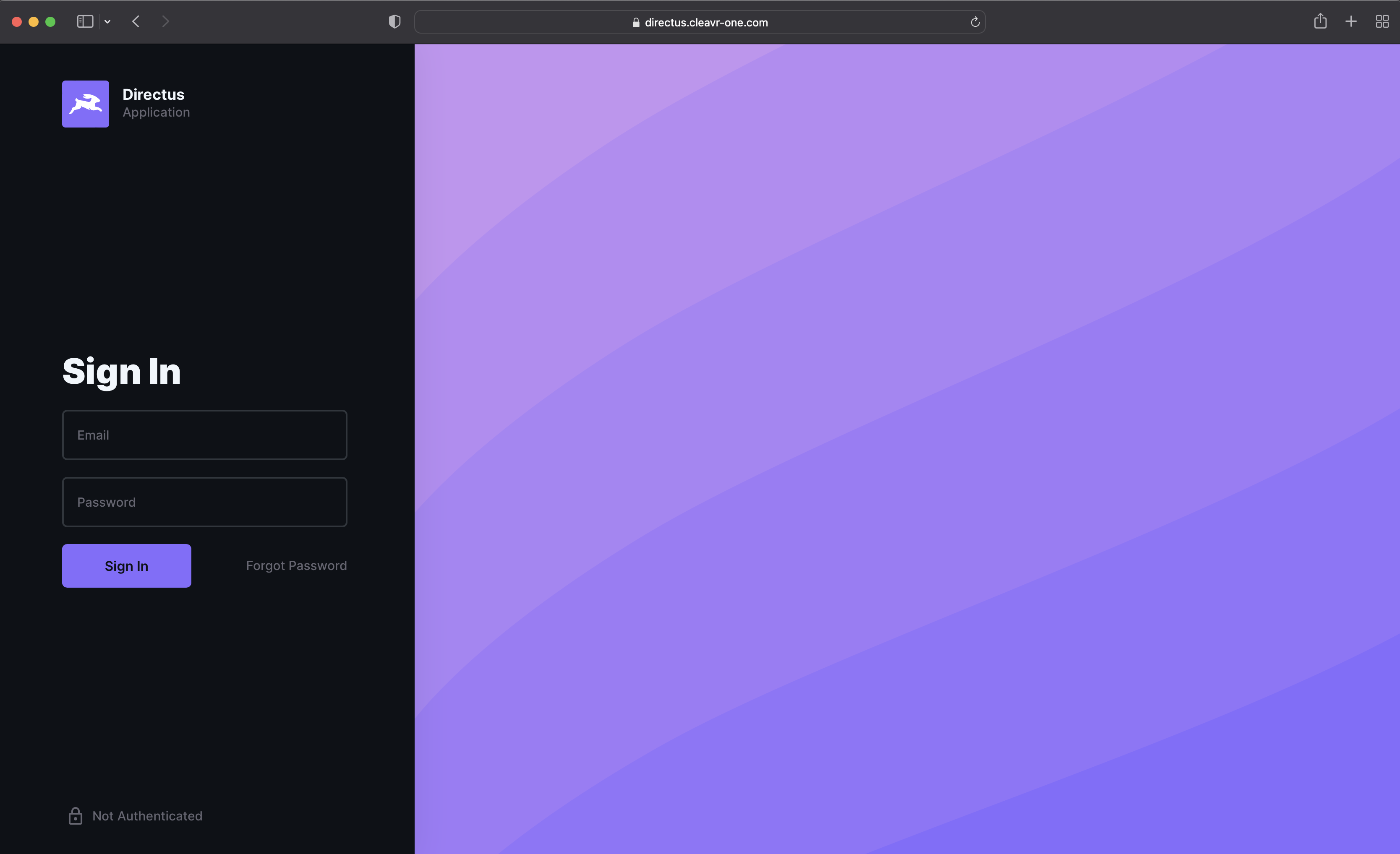The image size is (1400, 854).
Task: Click the purple Sign In button color
Action: [x=127, y=566]
